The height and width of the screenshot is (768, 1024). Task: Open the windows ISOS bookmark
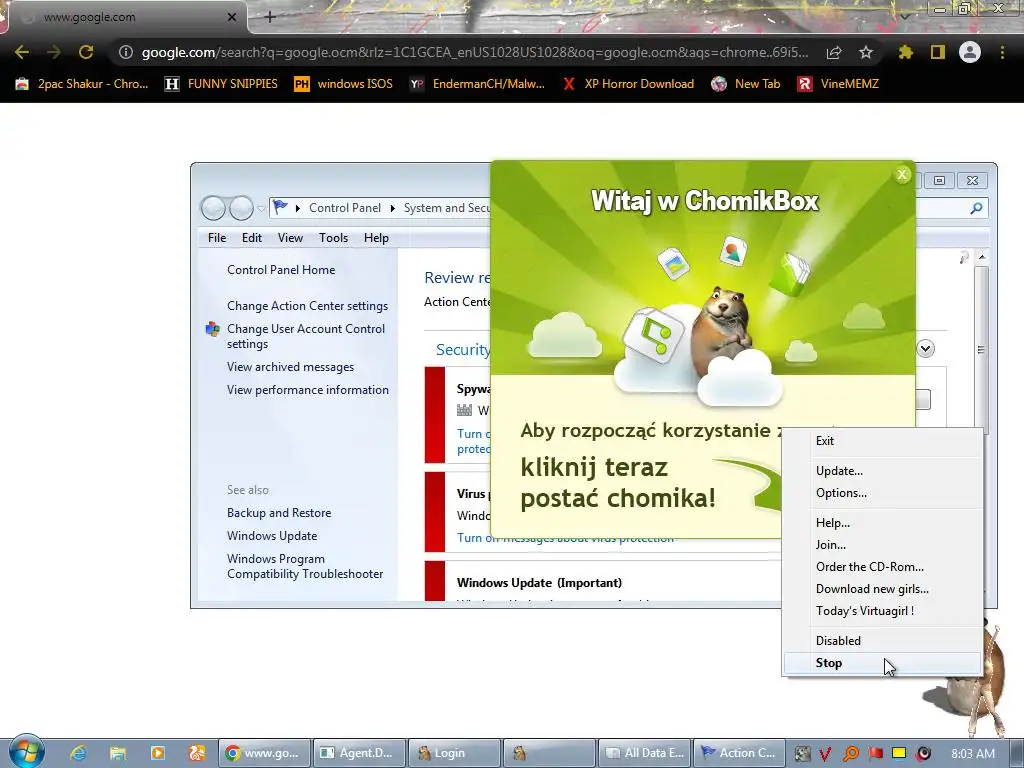tap(344, 84)
